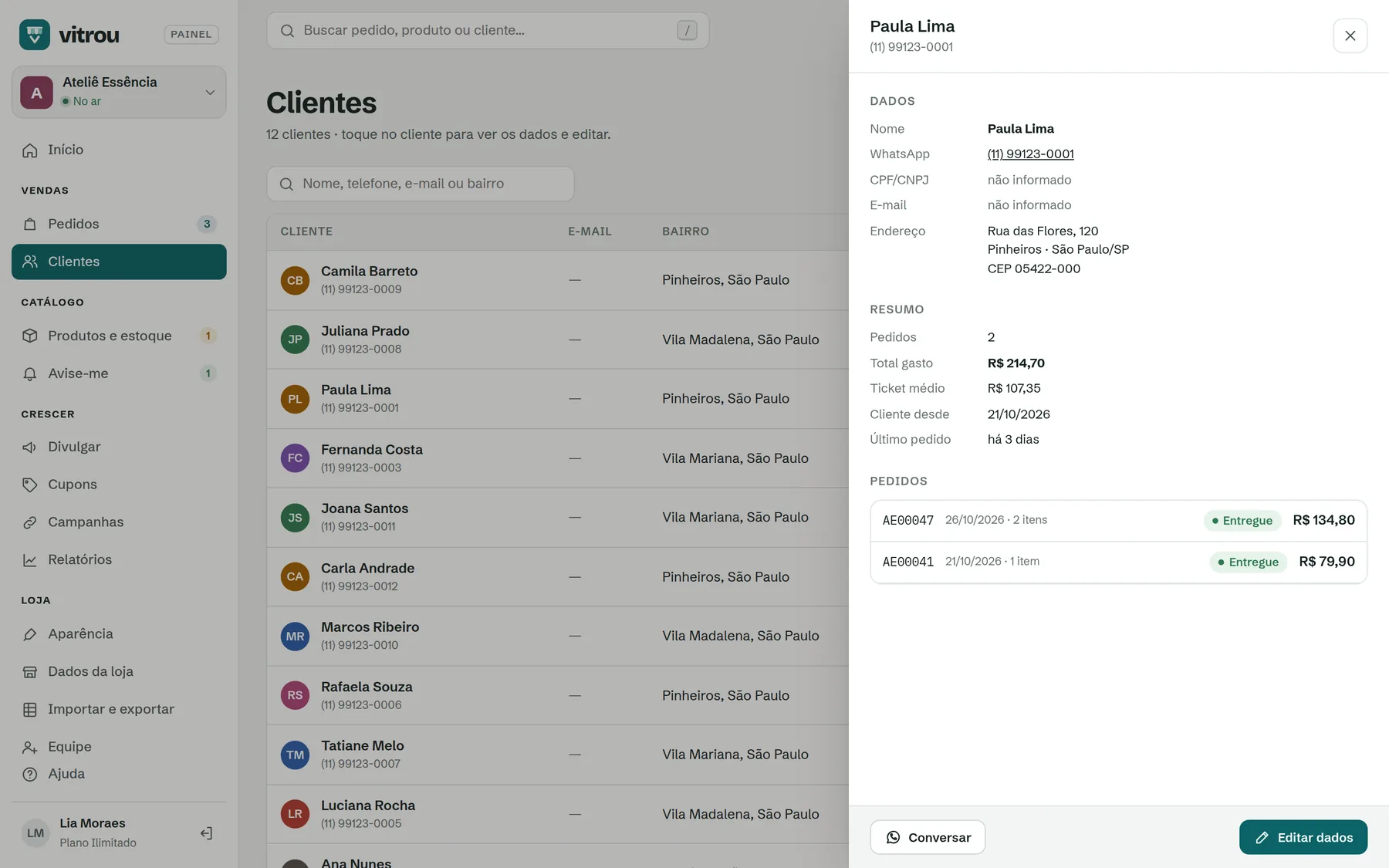Open order AE00041 in the Pedidos list
The image size is (1389, 868).
pyautogui.click(x=1118, y=562)
